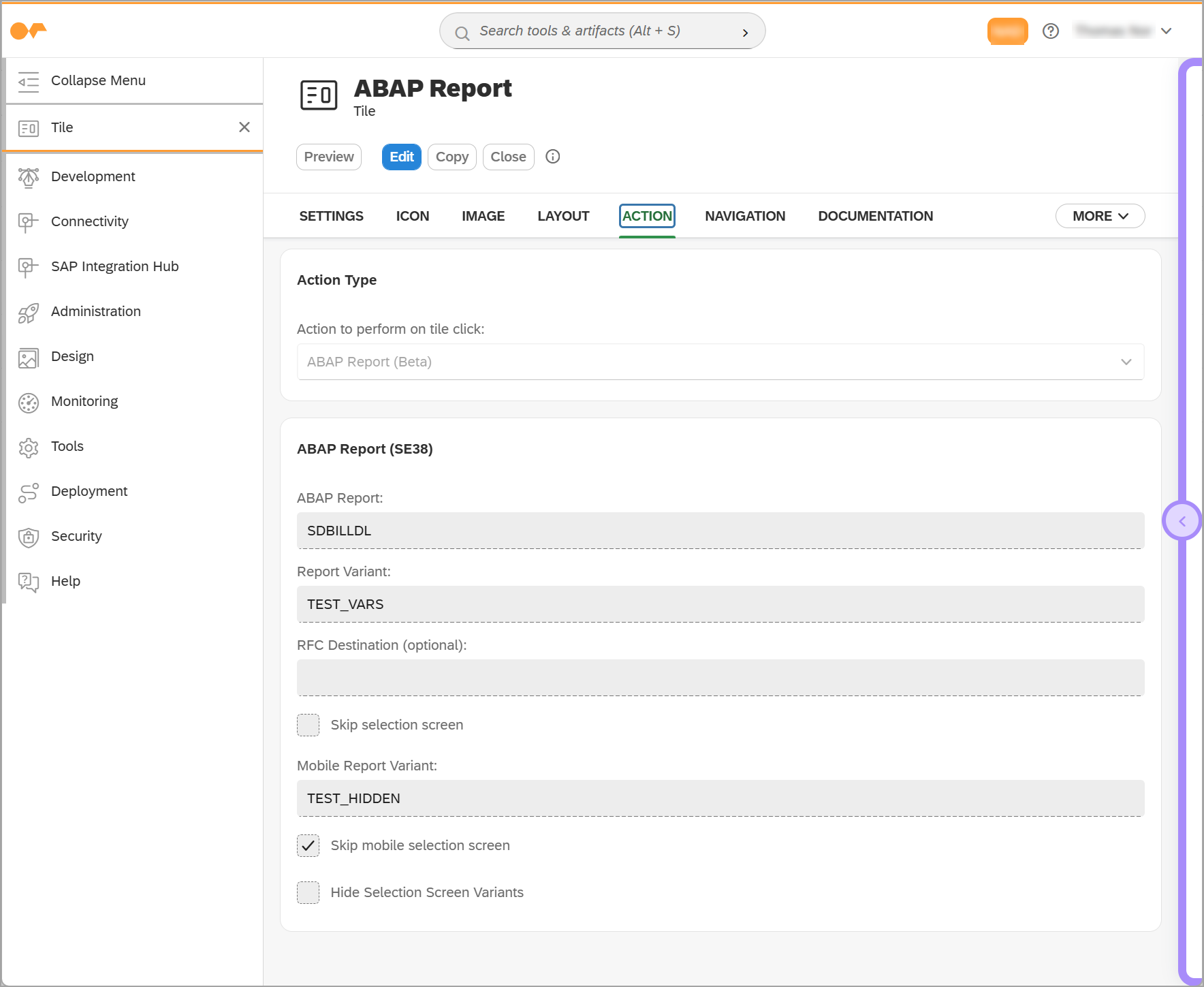Click the tile info icon
This screenshot has height=987, width=1204.
[552, 157]
